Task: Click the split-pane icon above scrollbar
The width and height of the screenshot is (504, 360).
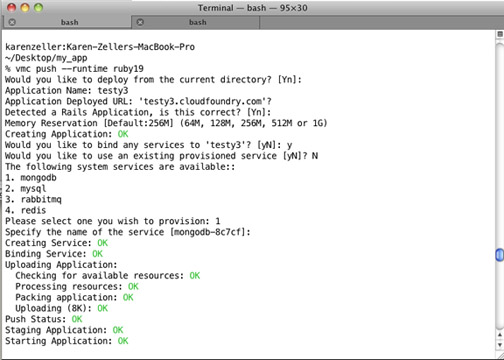Action: (x=500, y=34)
